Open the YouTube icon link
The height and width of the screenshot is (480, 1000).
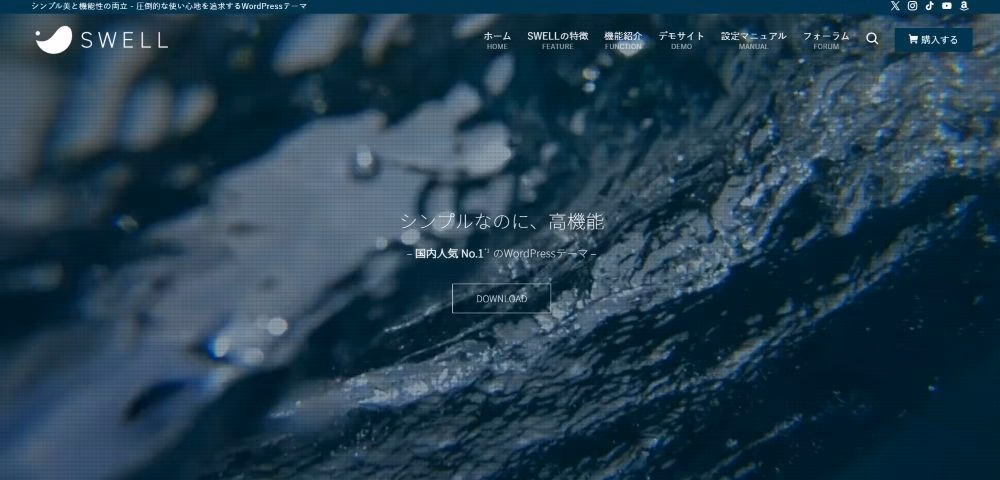coord(947,6)
